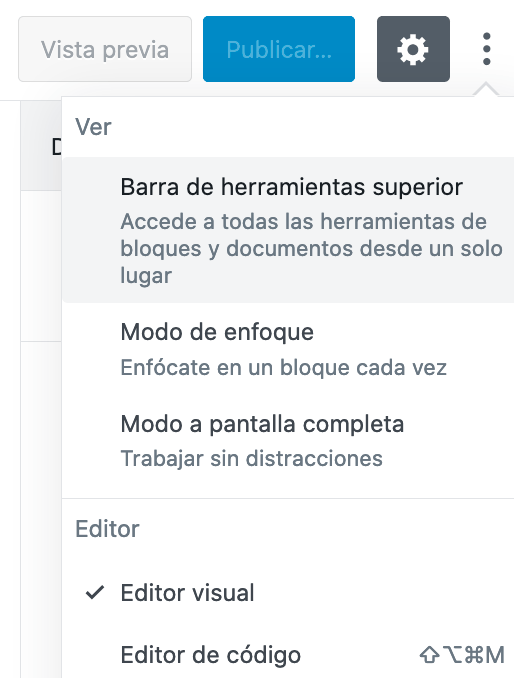This screenshot has height=678, width=514.
Task: Click the Ver section heading
Action: pyautogui.click(x=93, y=127)
